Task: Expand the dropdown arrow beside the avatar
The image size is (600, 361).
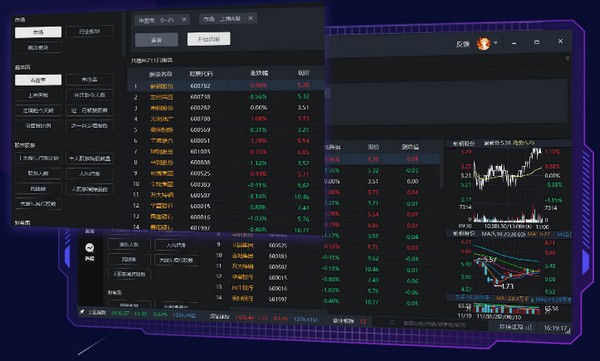Action: (x=496, y=42)
